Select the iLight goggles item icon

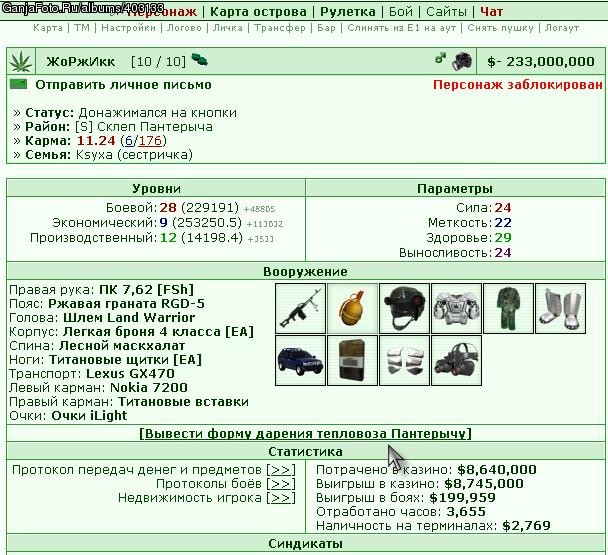[x=456, y=361]
